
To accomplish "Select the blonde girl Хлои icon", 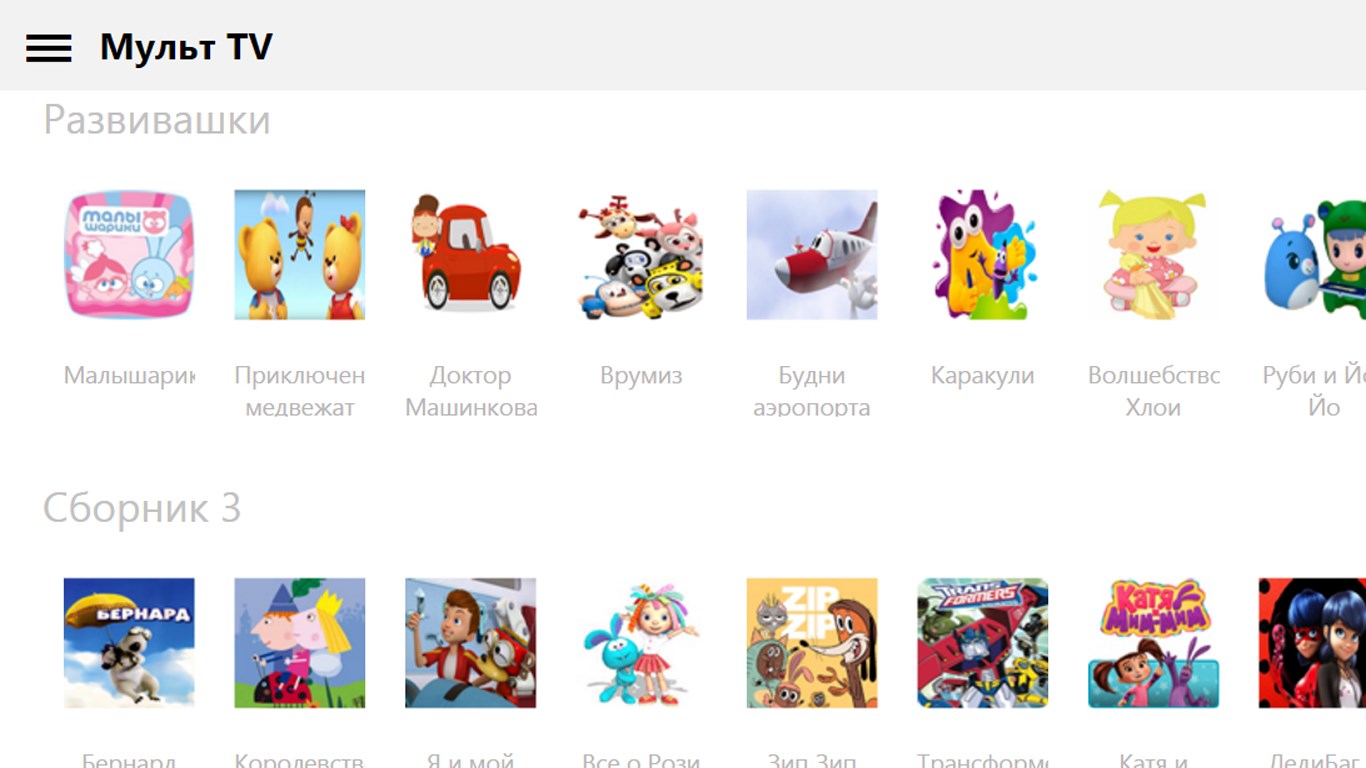I will click(1153, 255).
